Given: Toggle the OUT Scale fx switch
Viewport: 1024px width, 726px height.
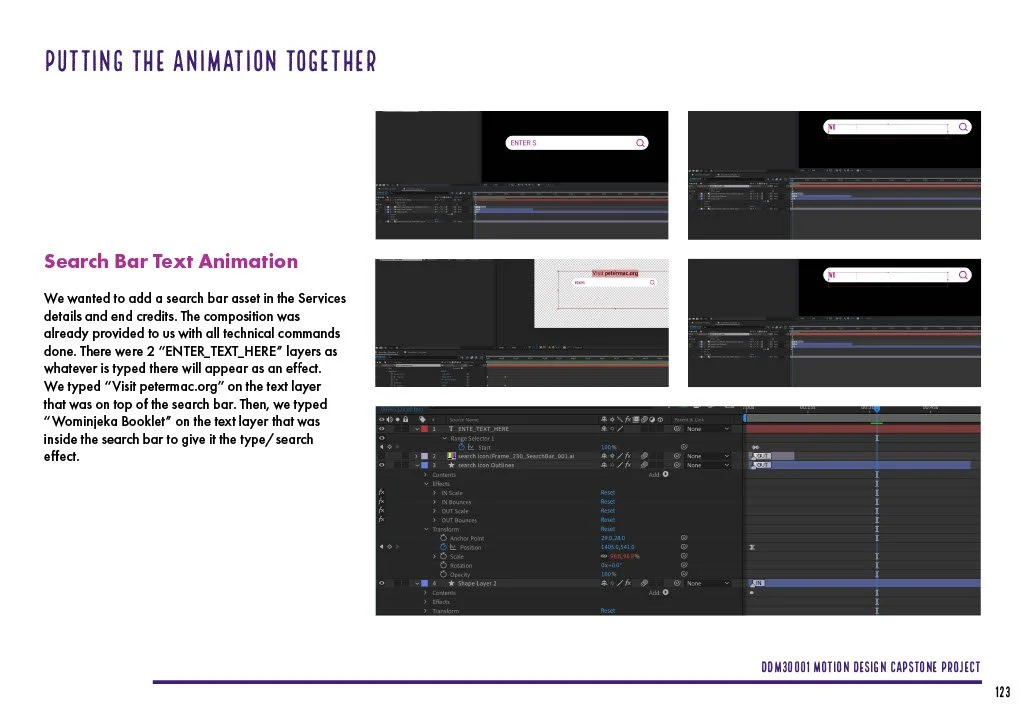Looking at the screenshot, I should [381, 511].
